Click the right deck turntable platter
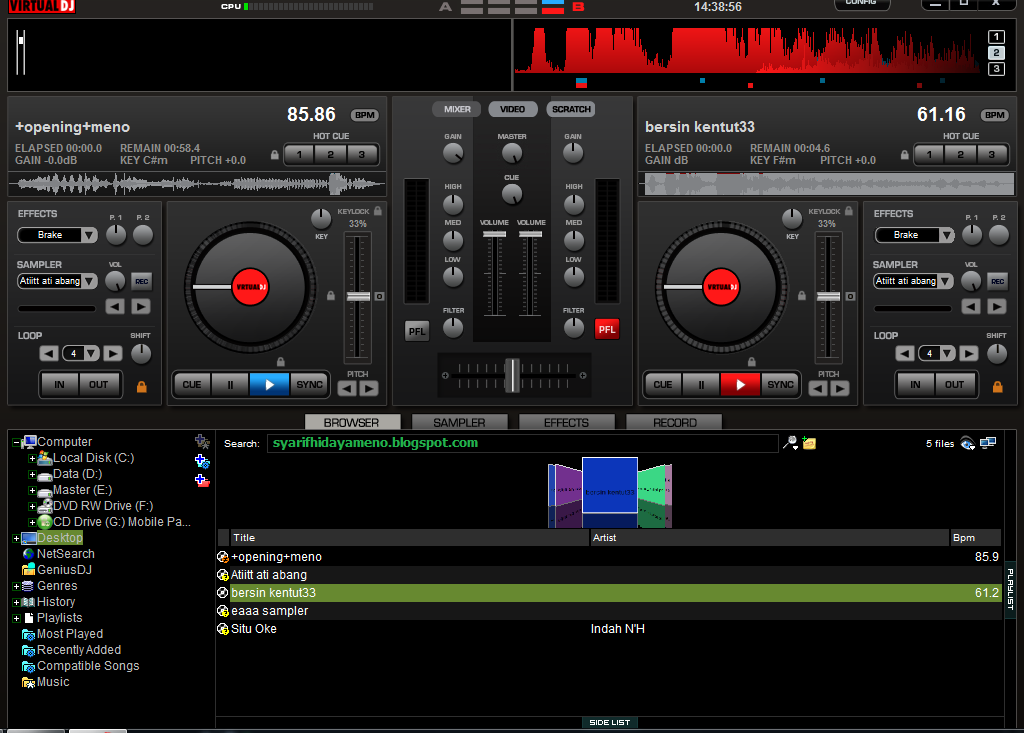This screenshot has height=733, width=1024. click(721, 287)
